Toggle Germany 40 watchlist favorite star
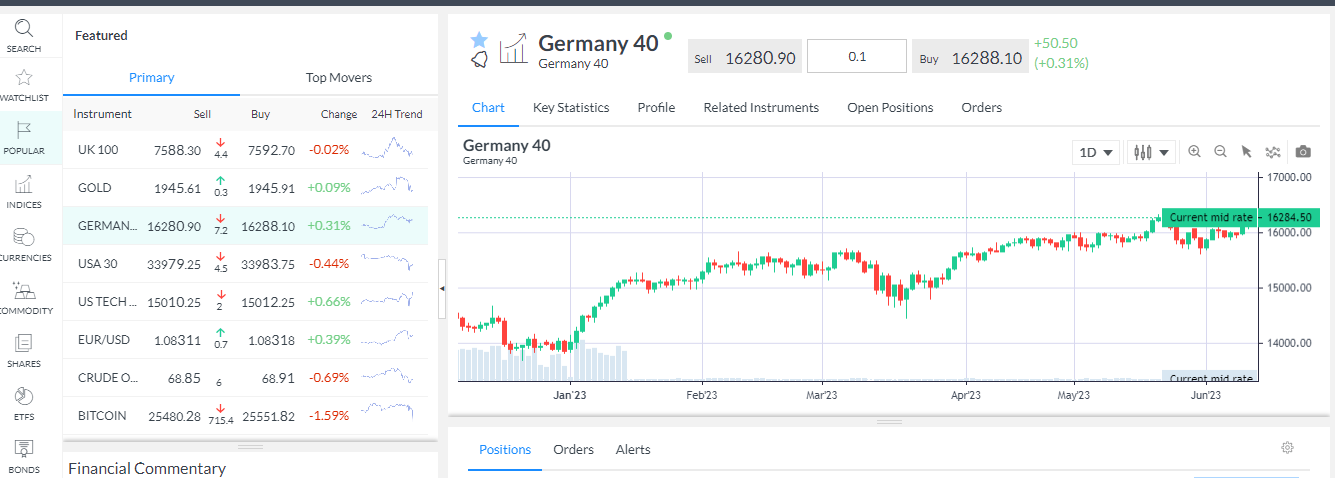This screenshot has width=1335, height=478. (479, 39)
